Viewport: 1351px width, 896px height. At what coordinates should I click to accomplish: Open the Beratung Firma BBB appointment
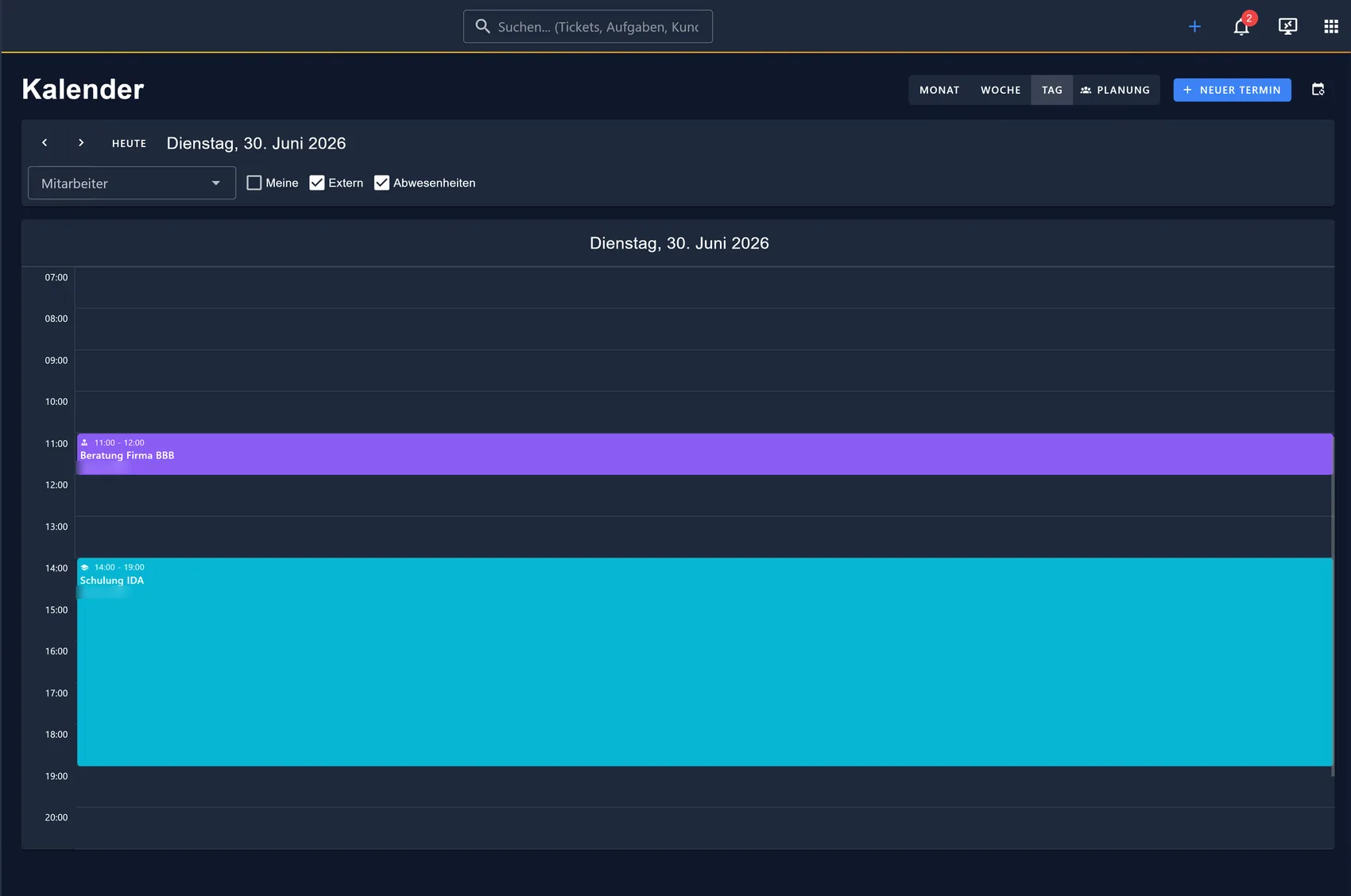(705, 454)
